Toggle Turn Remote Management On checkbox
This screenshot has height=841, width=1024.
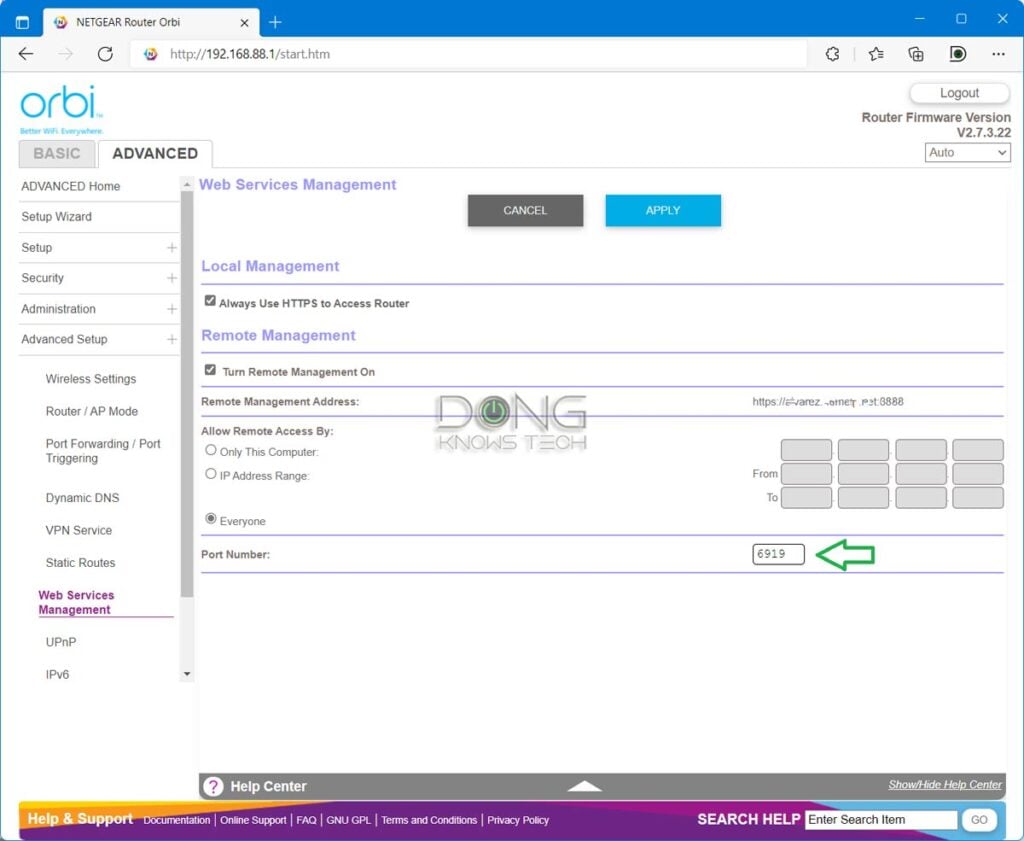(x=210, y=370)
